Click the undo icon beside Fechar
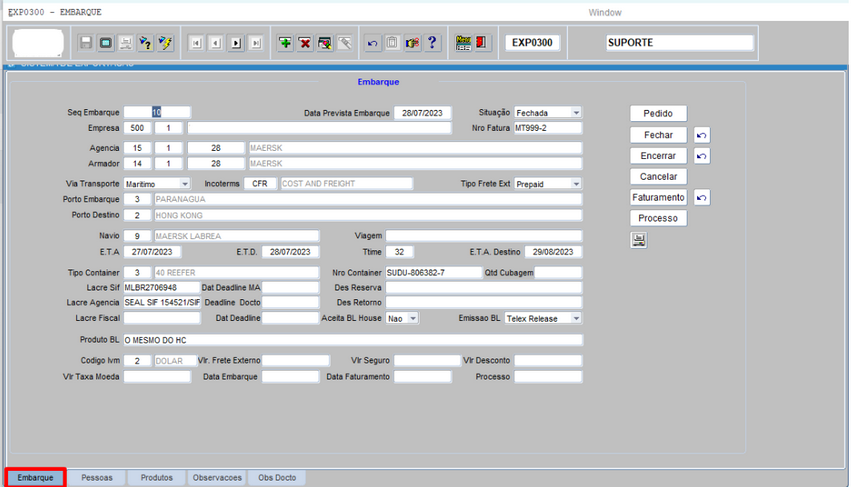 tap(702, 135)
